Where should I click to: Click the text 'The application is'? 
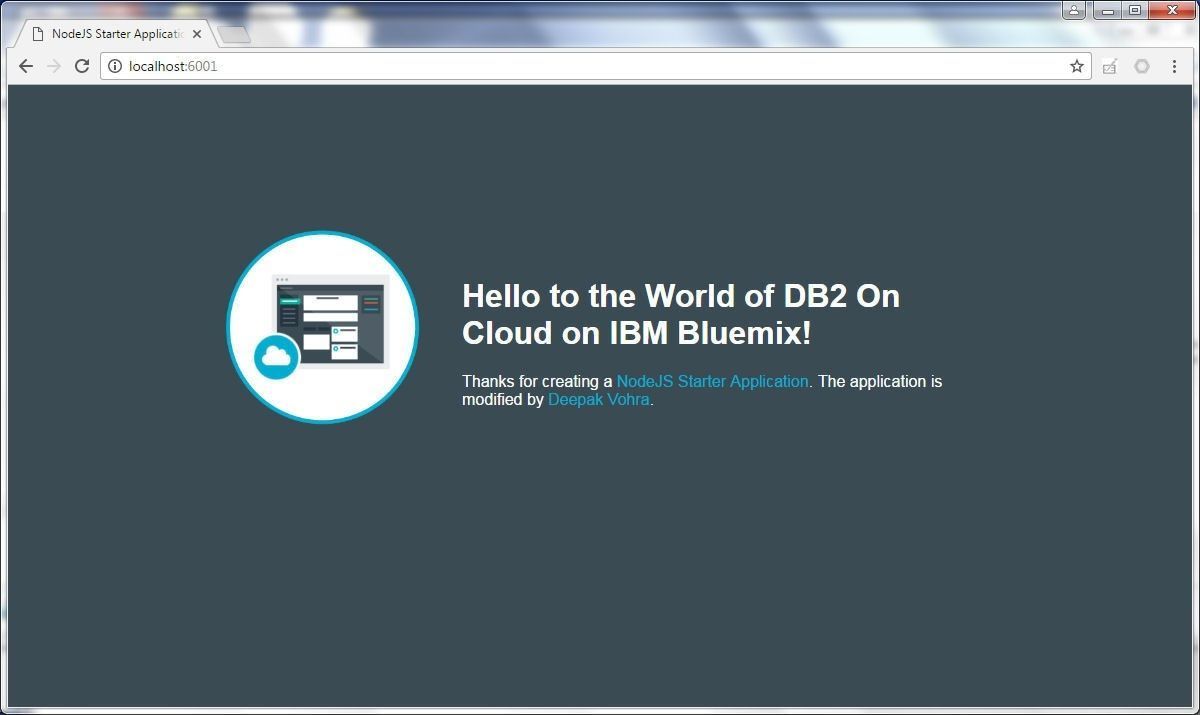point(880,381)
